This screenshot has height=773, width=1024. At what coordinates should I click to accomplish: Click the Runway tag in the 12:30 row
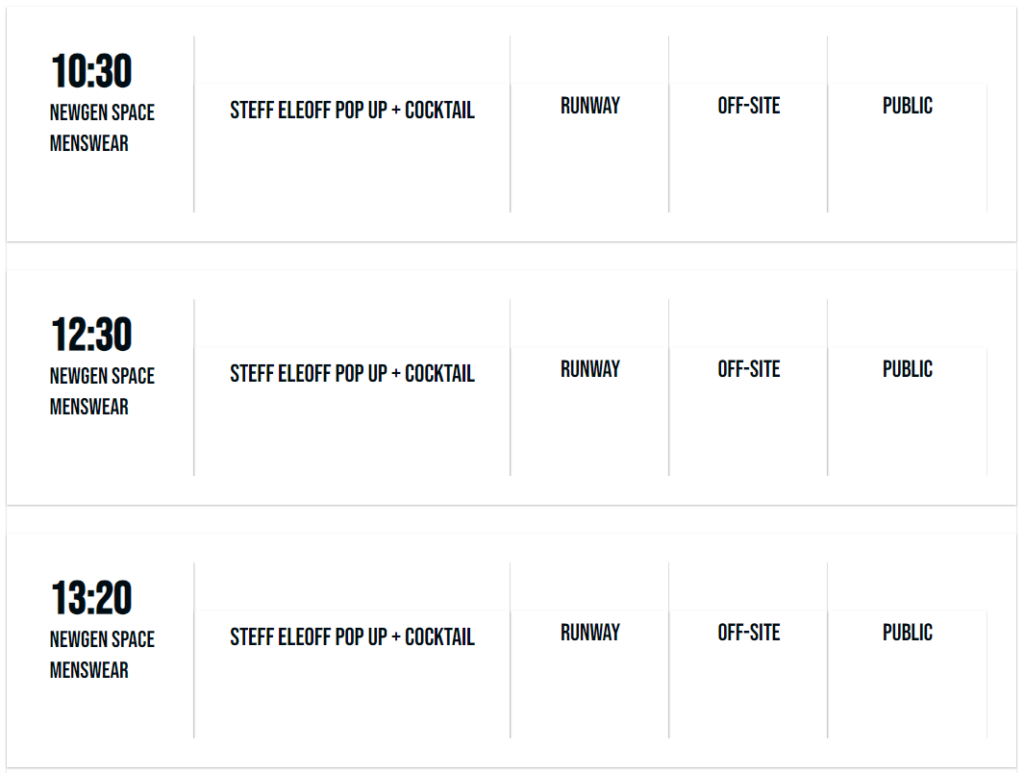(590, 369)
